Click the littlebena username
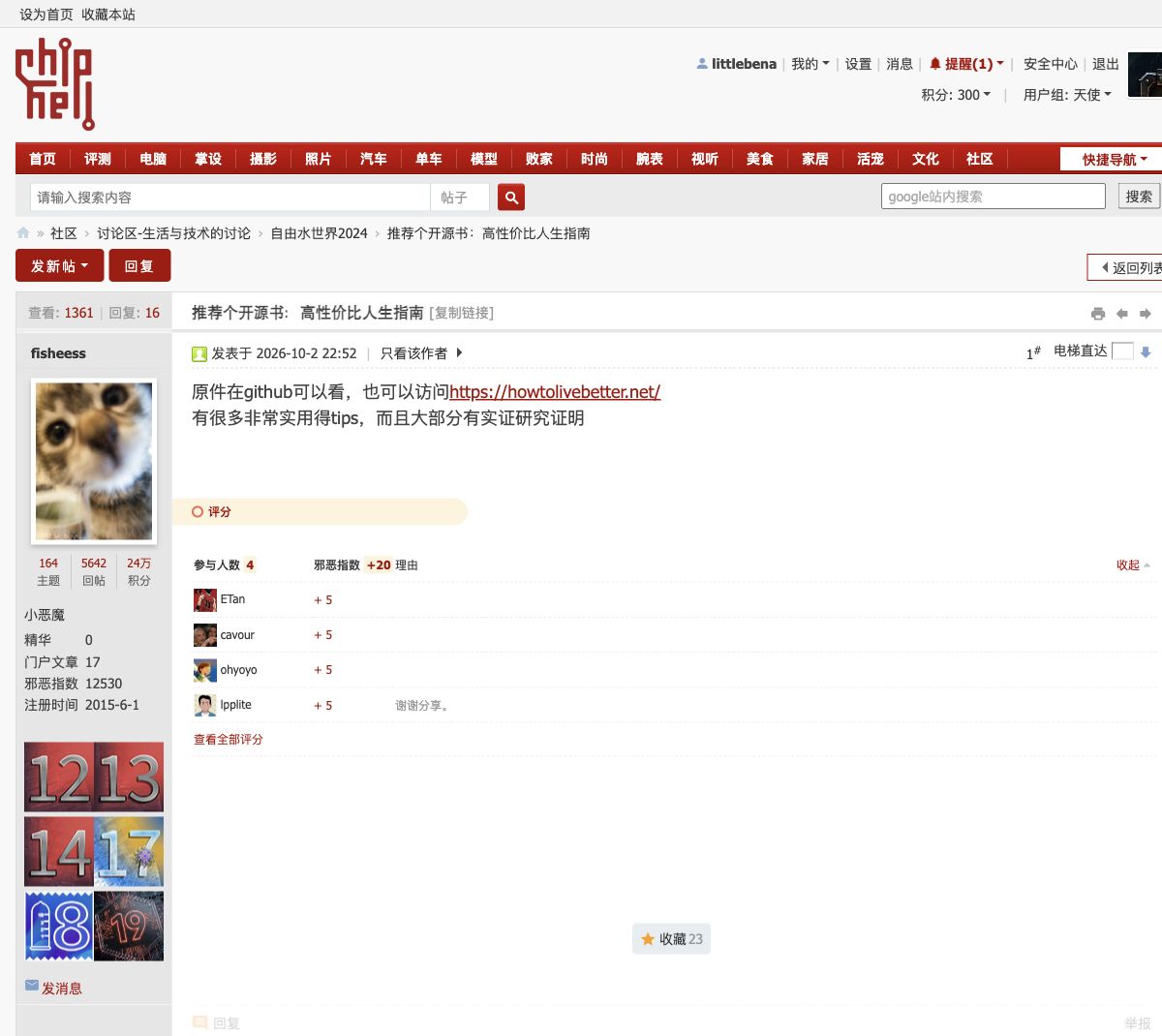 744,64
